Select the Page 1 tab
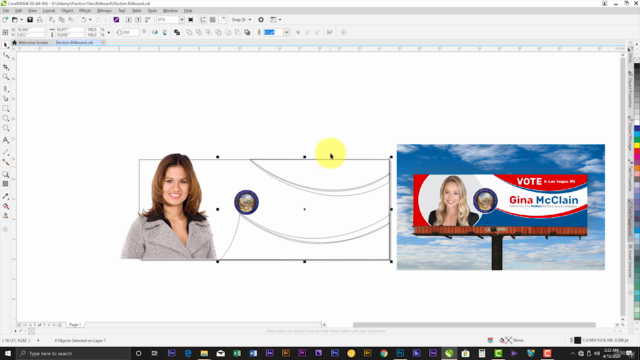 click(x=75, y=324)
